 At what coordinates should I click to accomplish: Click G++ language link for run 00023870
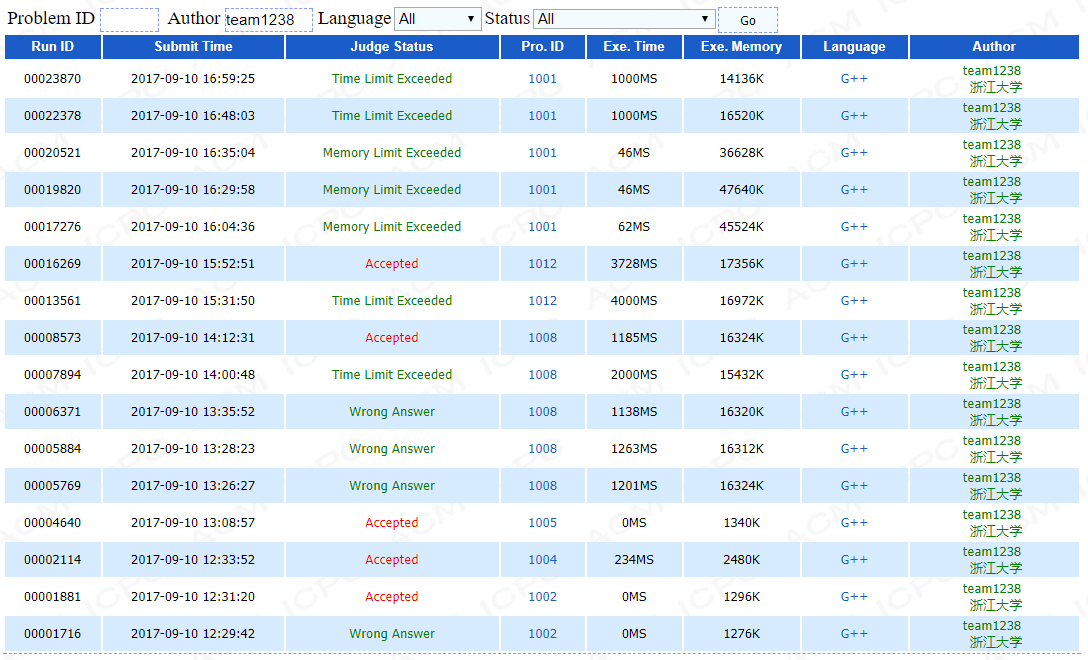854,79
